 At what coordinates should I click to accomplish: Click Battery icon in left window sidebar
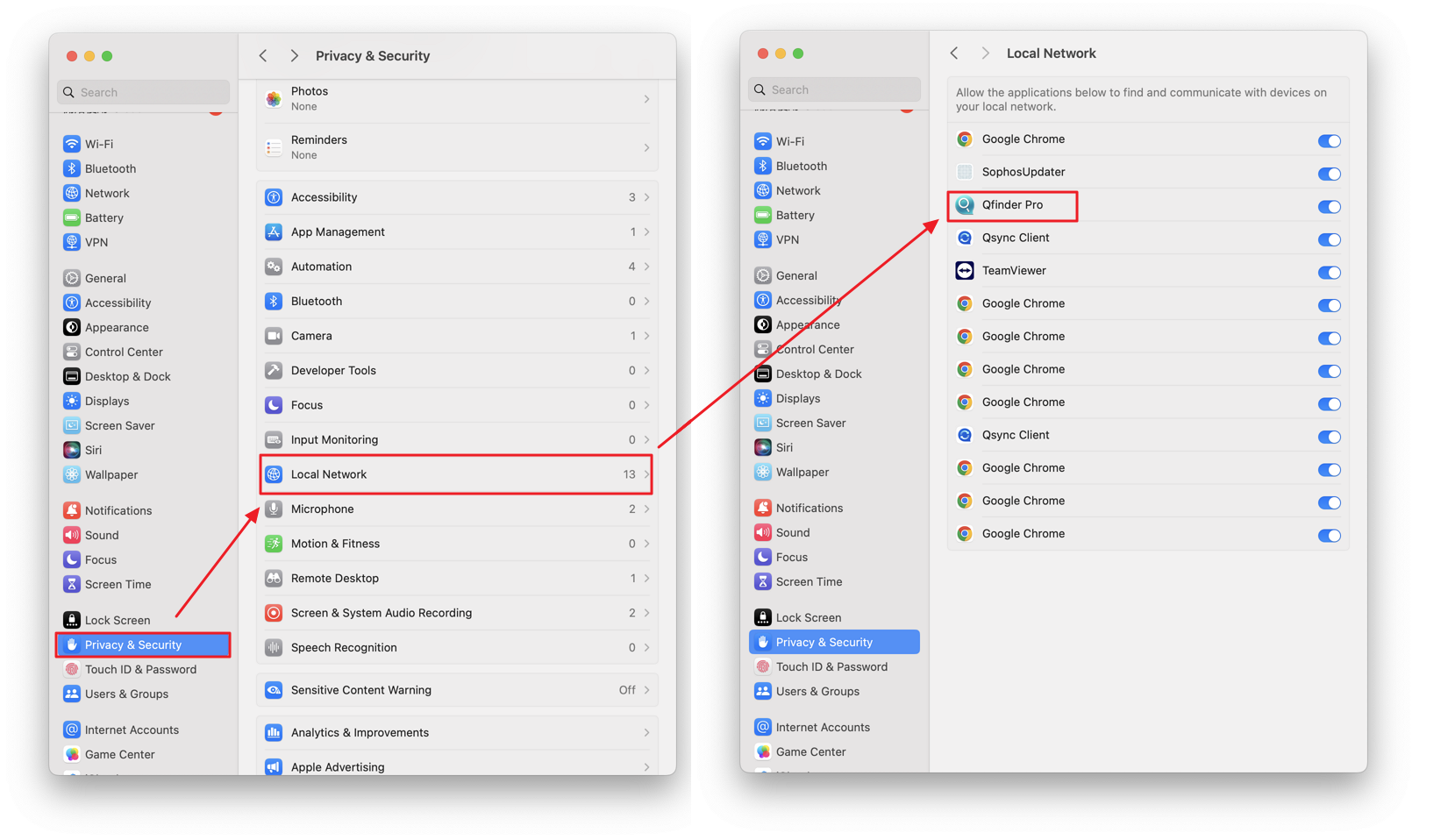(72, 217)
